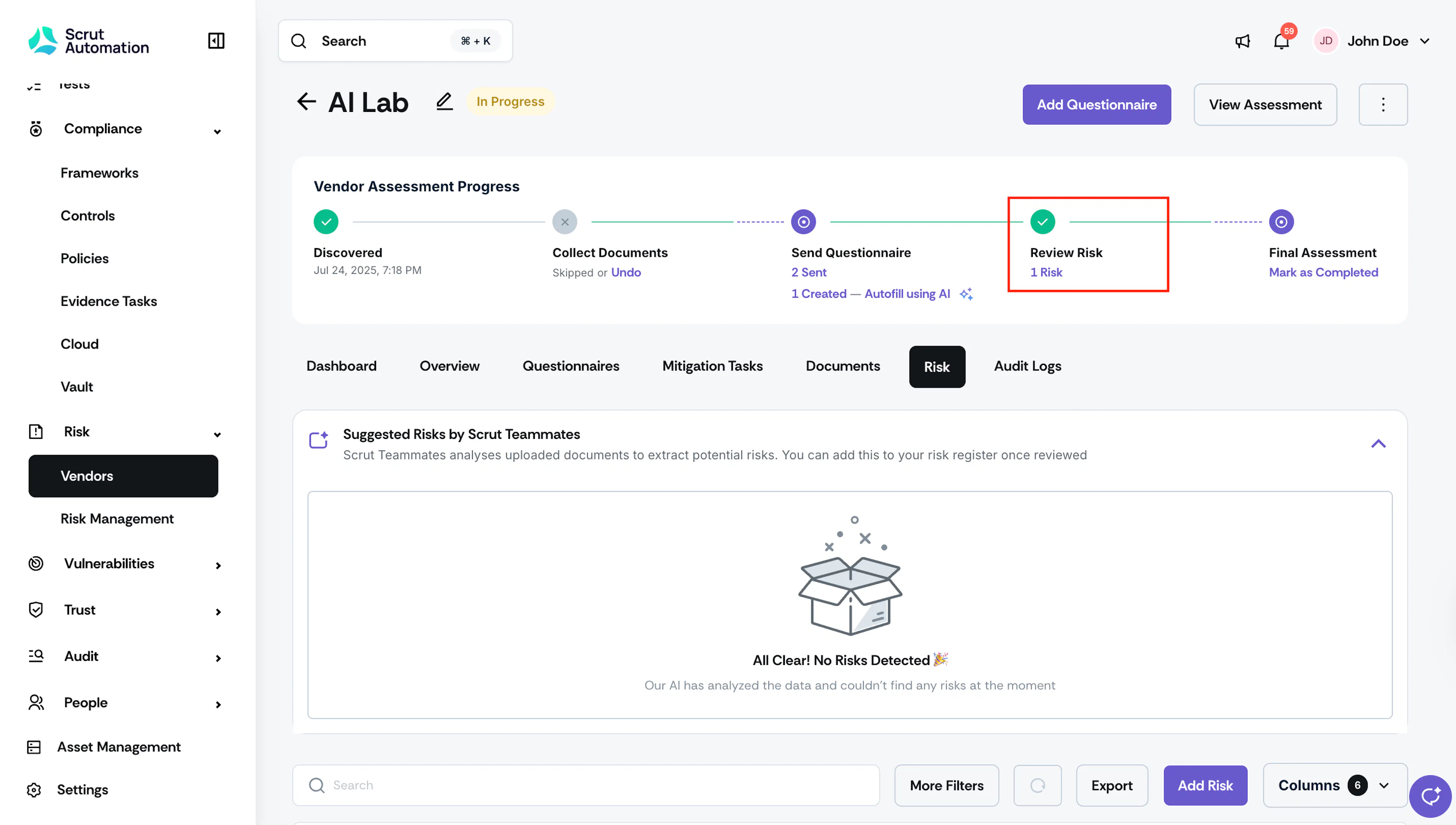Switch to the Audit Logs tab
Viewport: 1456px width, 825px height.
coord(1027,366)
